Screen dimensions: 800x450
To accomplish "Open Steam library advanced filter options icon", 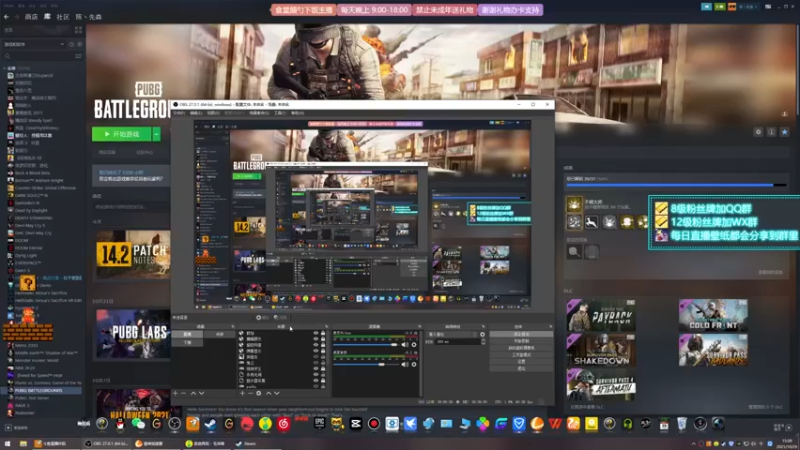I will (x=78, y=56).
